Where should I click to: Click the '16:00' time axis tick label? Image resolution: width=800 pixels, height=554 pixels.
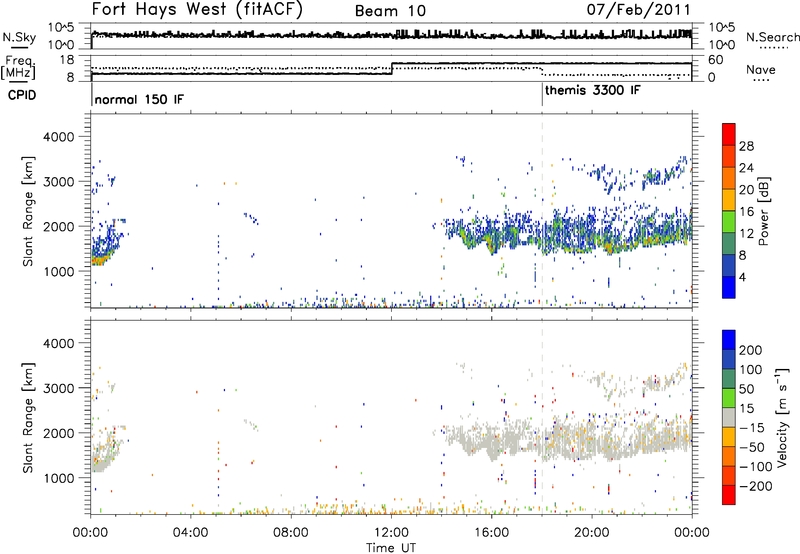pyautogui.click(x=491, y=533)
